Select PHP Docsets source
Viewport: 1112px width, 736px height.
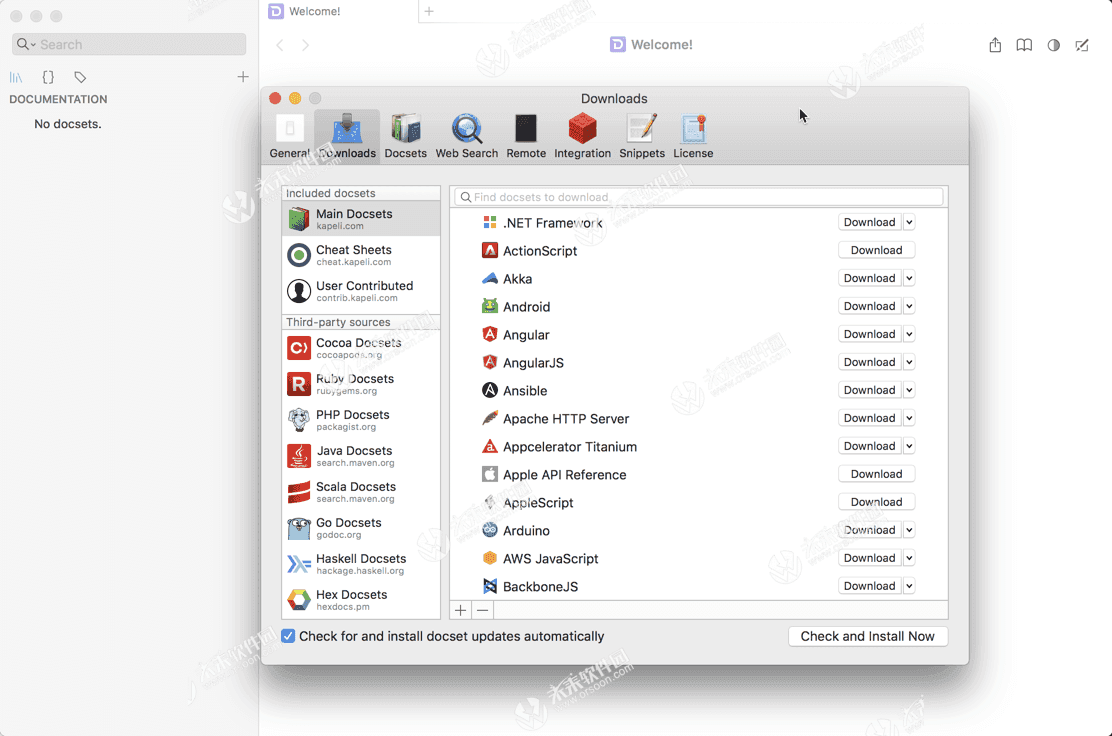(361, 420)
